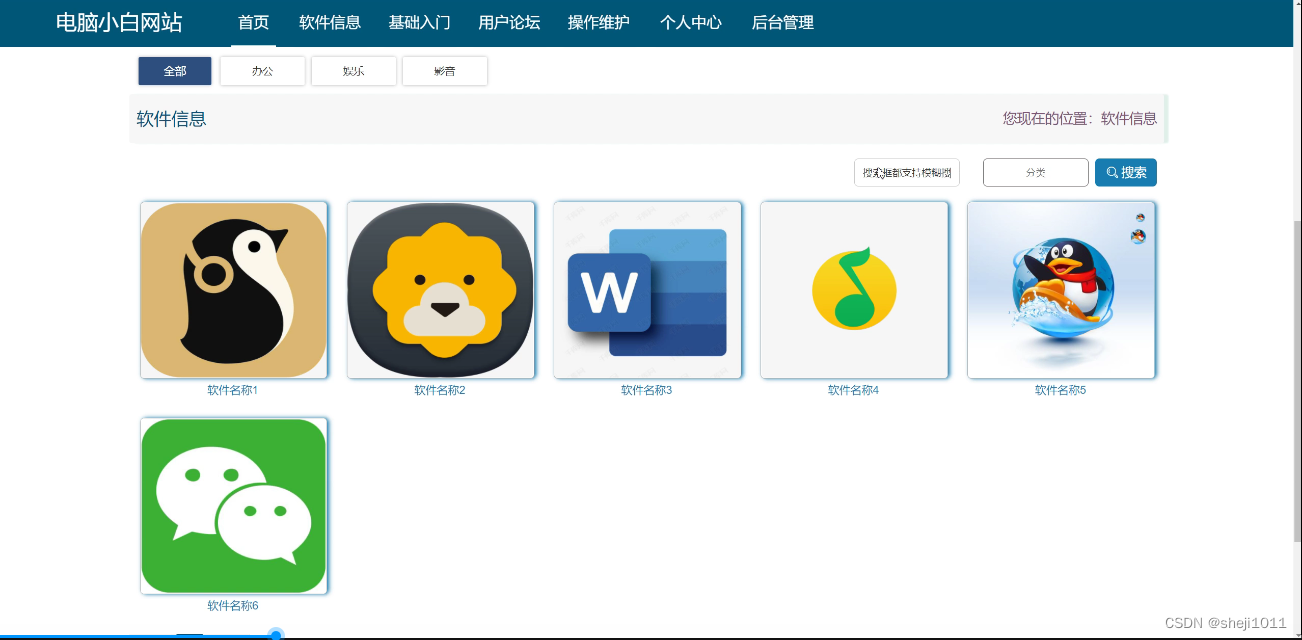Focus the software name search field

click(x=907, y=173)
